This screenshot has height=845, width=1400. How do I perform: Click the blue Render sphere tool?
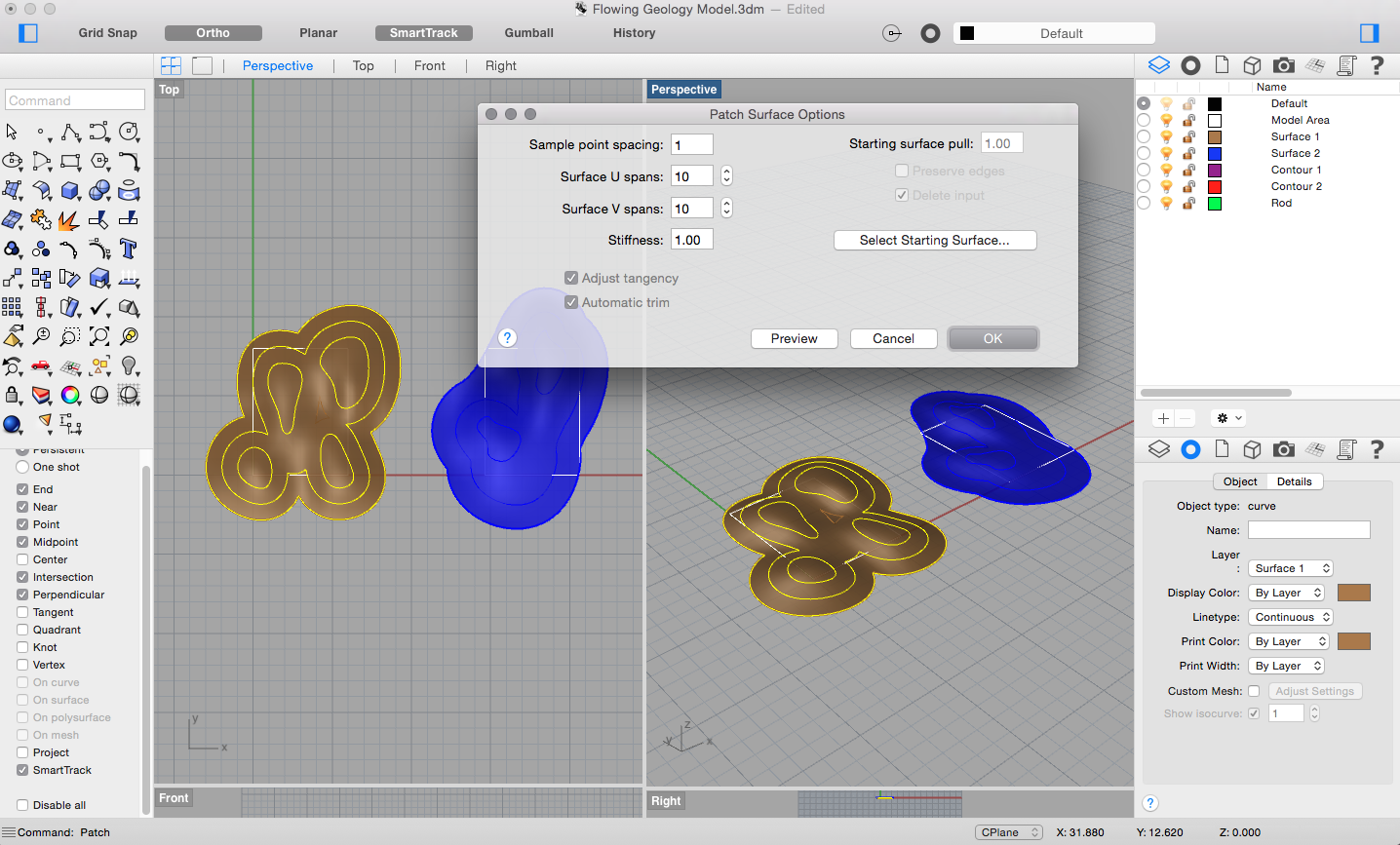[x=12, y=424]
